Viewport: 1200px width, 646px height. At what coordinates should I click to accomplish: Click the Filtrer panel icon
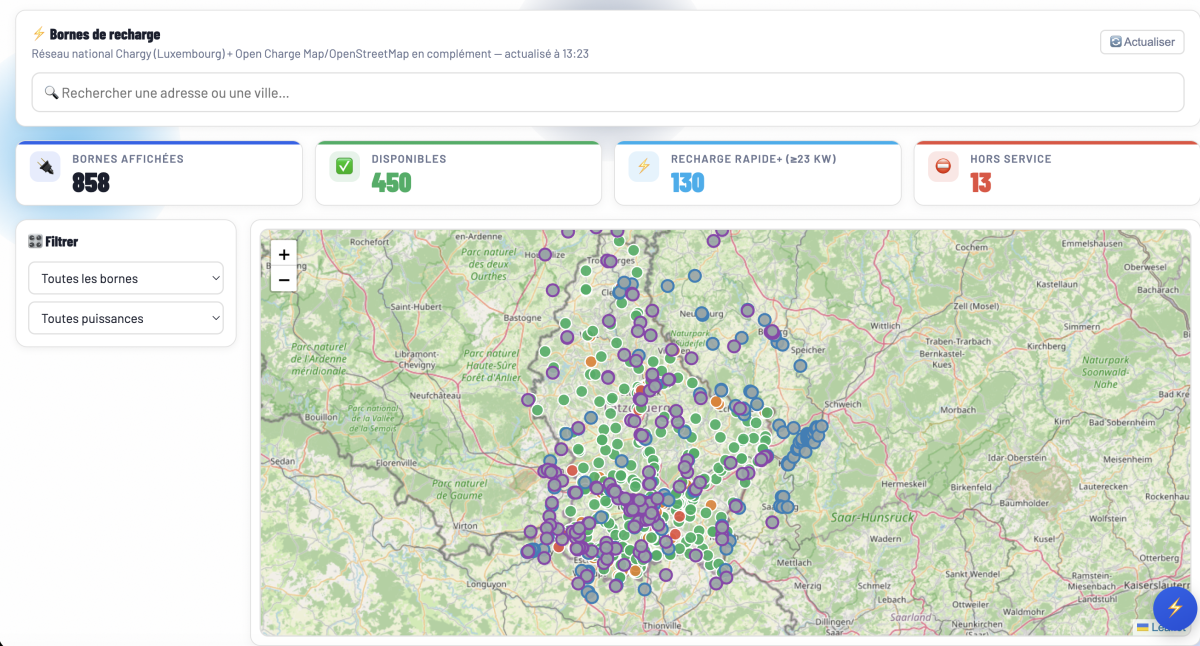tap(35, 241)
